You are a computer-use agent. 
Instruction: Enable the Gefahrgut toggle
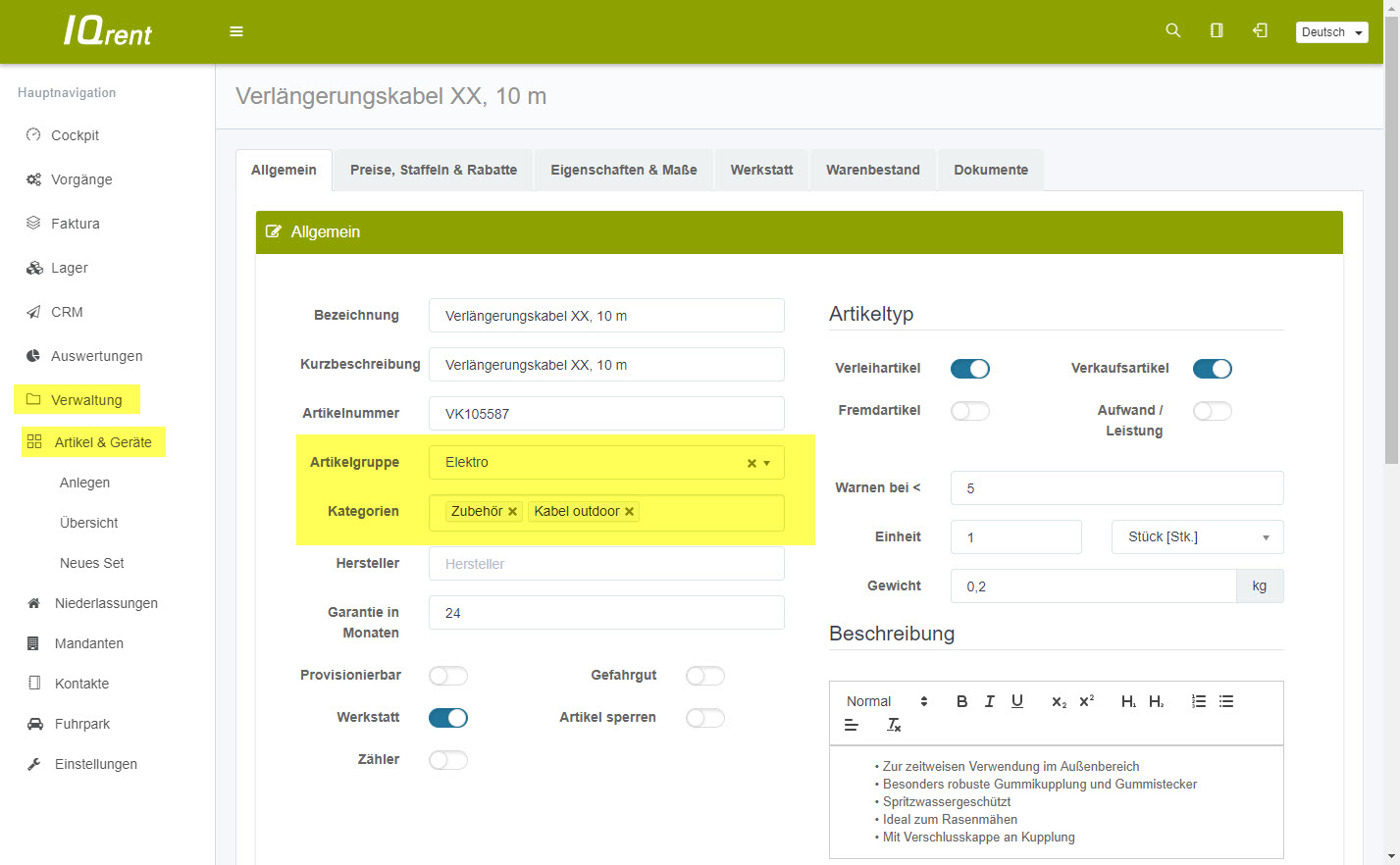[x=704, y=676]
